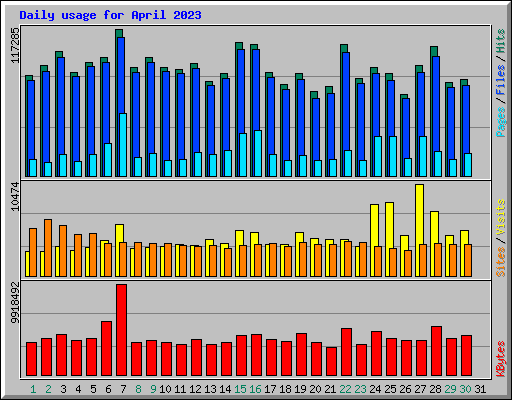Click the red KBytes bar for day 22

(347, 352)
